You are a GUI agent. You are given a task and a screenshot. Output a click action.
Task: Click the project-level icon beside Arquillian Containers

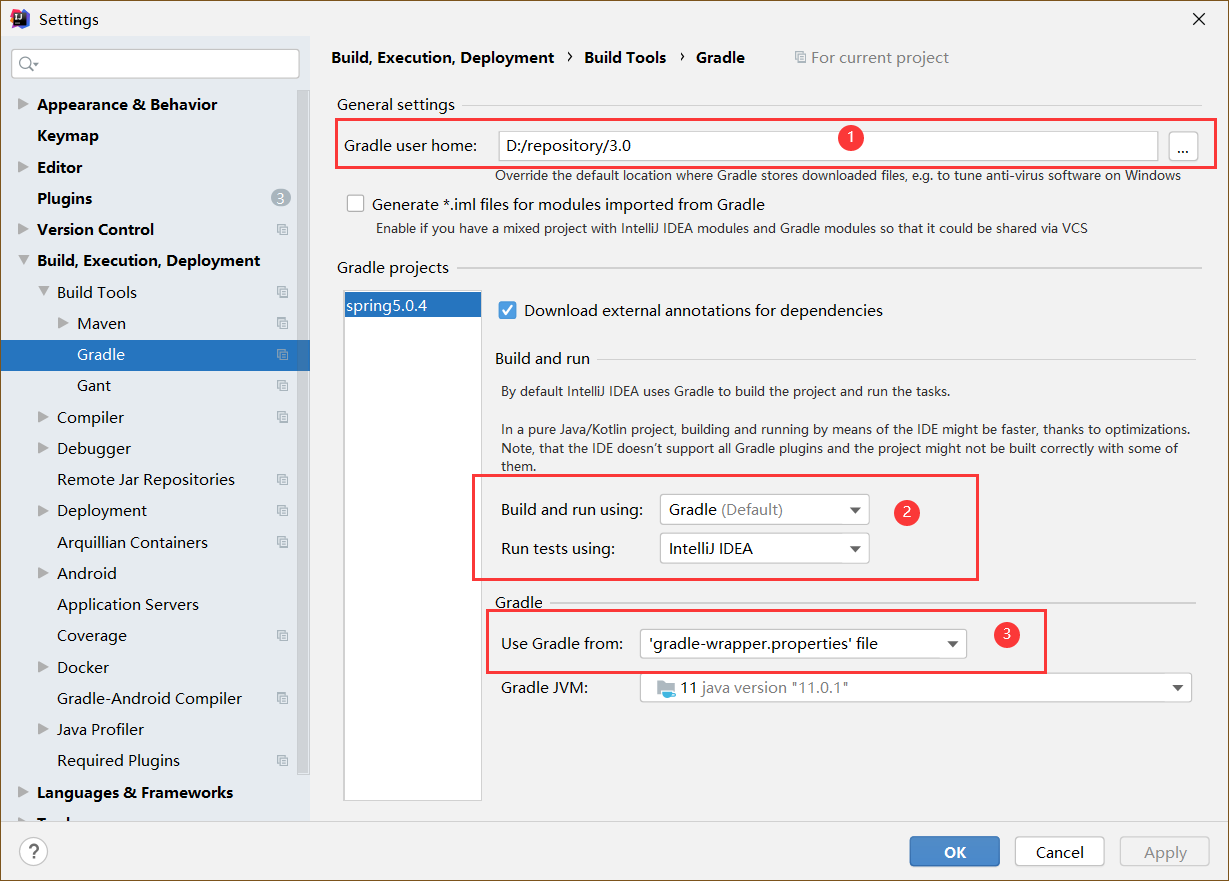[x=282, y=542]
